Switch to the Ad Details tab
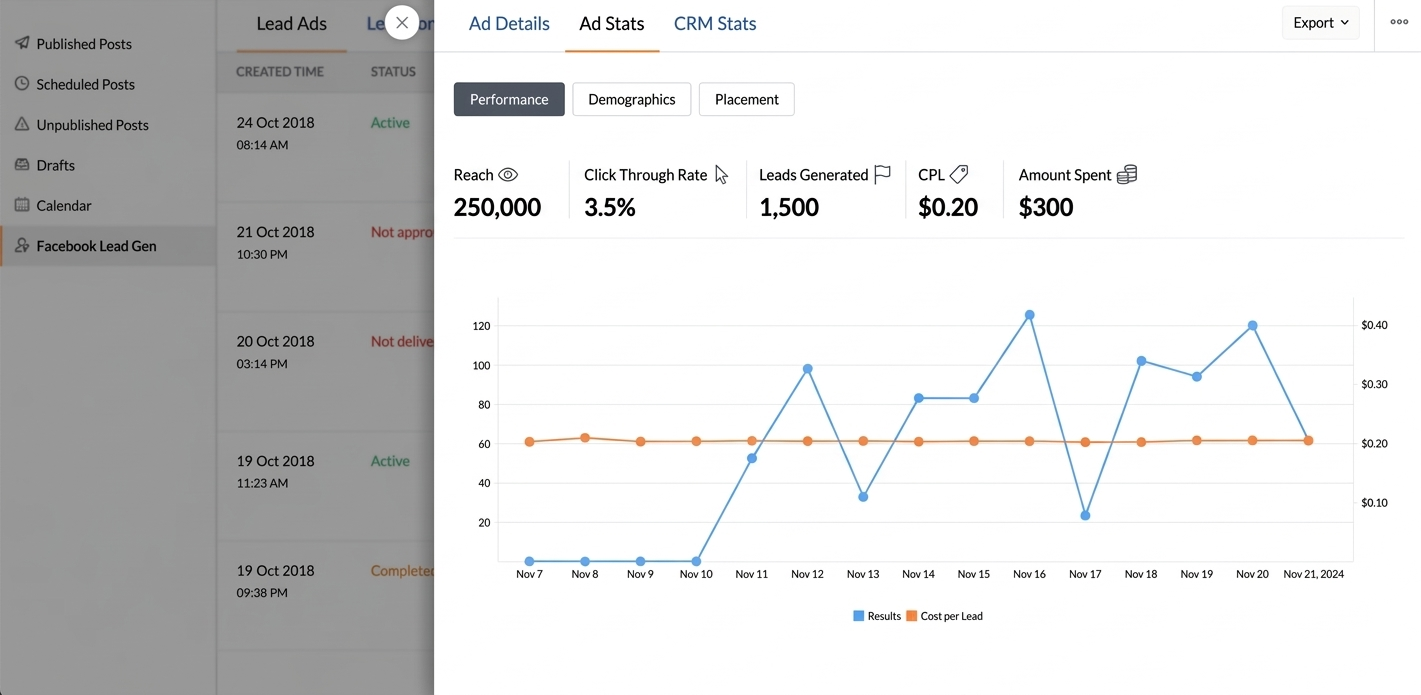1421x695 pixels. [509, 23]
